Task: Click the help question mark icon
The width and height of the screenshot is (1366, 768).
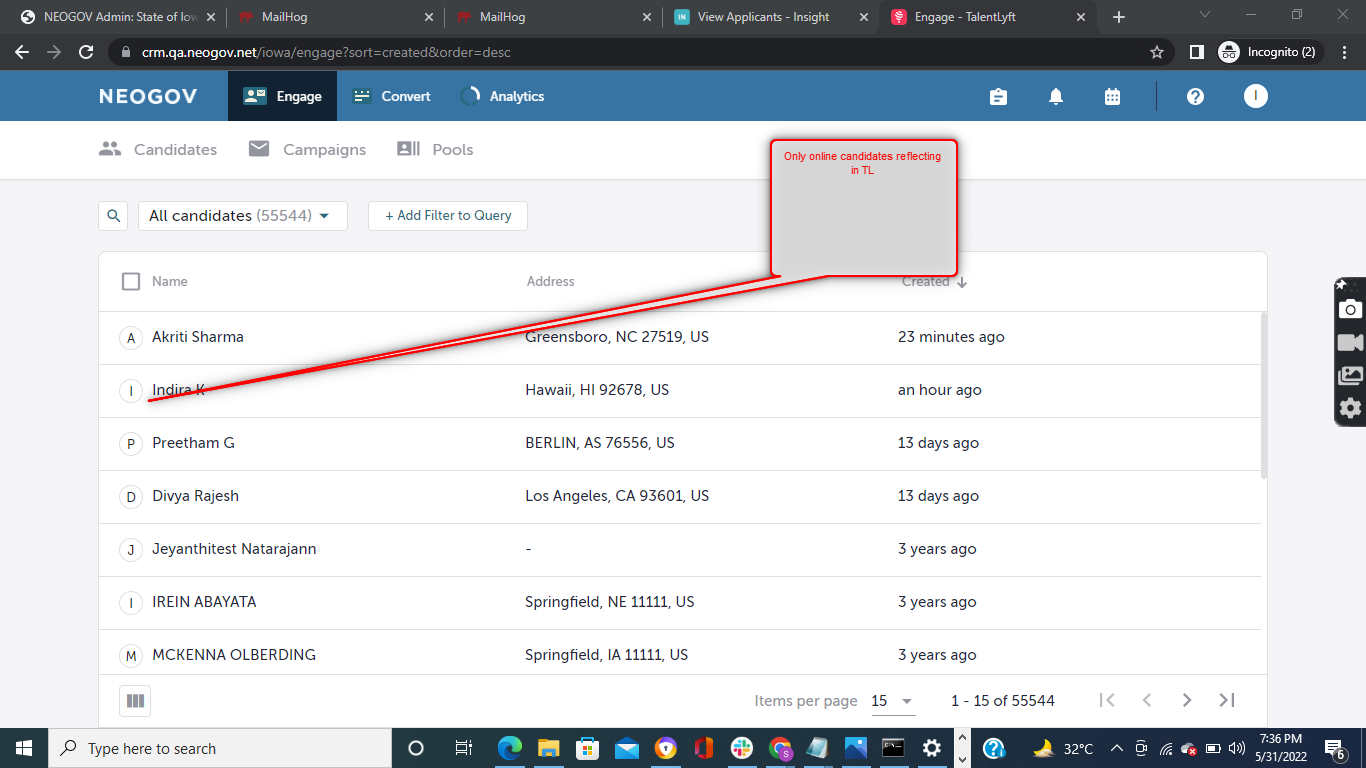Action: tap(1195, 97)
